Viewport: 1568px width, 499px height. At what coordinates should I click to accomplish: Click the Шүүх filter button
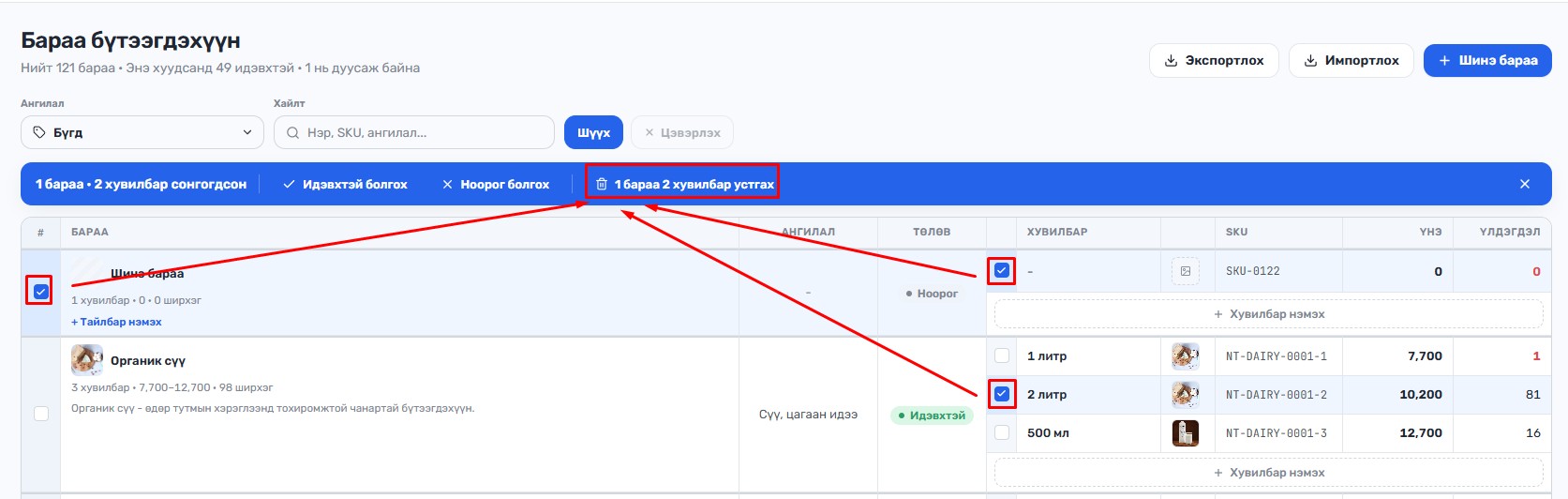593,132
